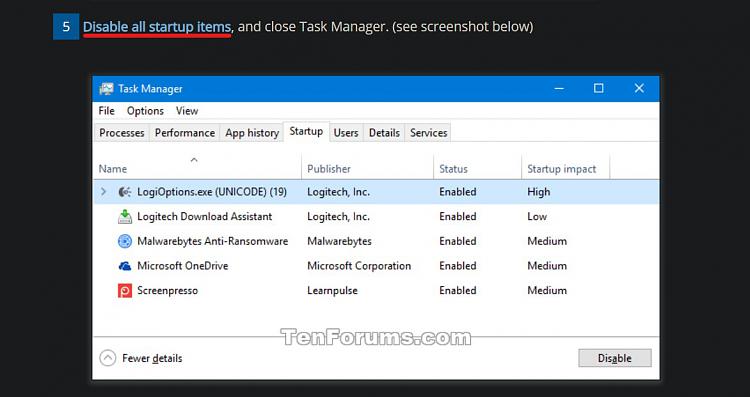Switch to the Users tab

click(x=346, y=133)
